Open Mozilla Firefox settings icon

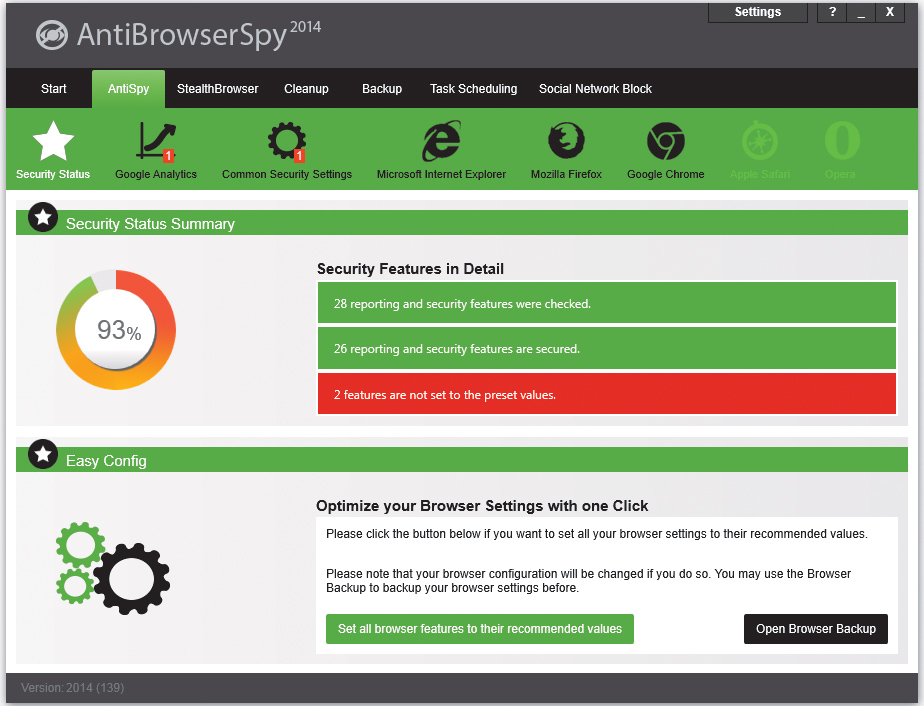[x=565, y=140]
